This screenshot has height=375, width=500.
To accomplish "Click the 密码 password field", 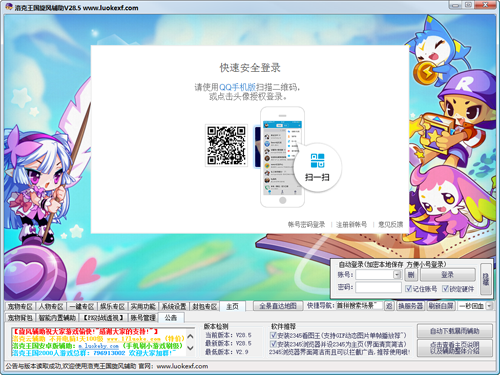I will 378,287.
